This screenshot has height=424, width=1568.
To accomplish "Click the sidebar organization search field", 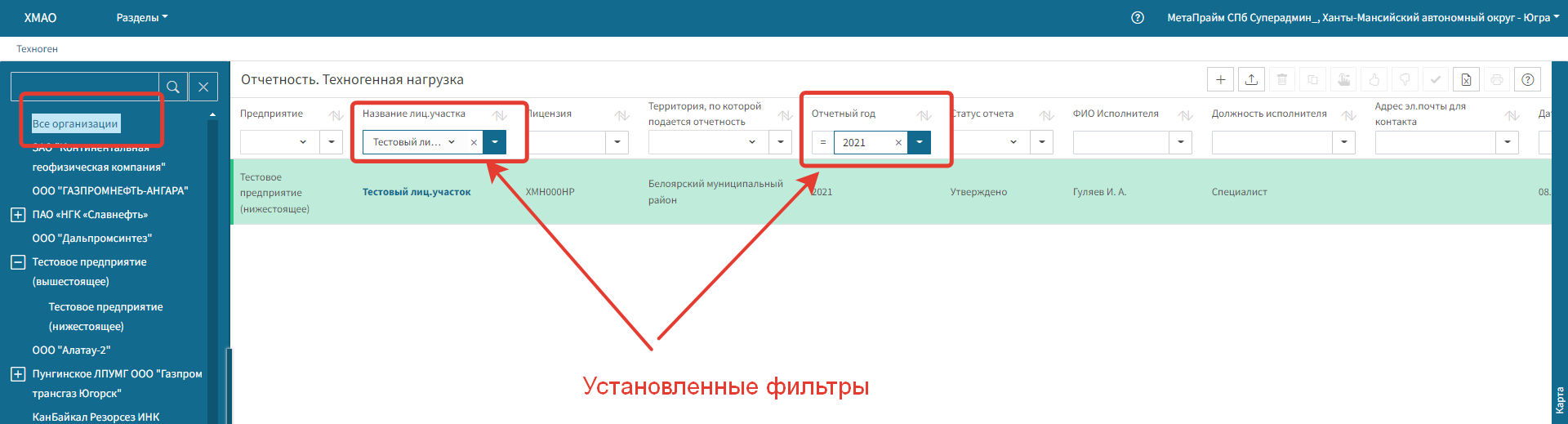I will click(85, 87).
